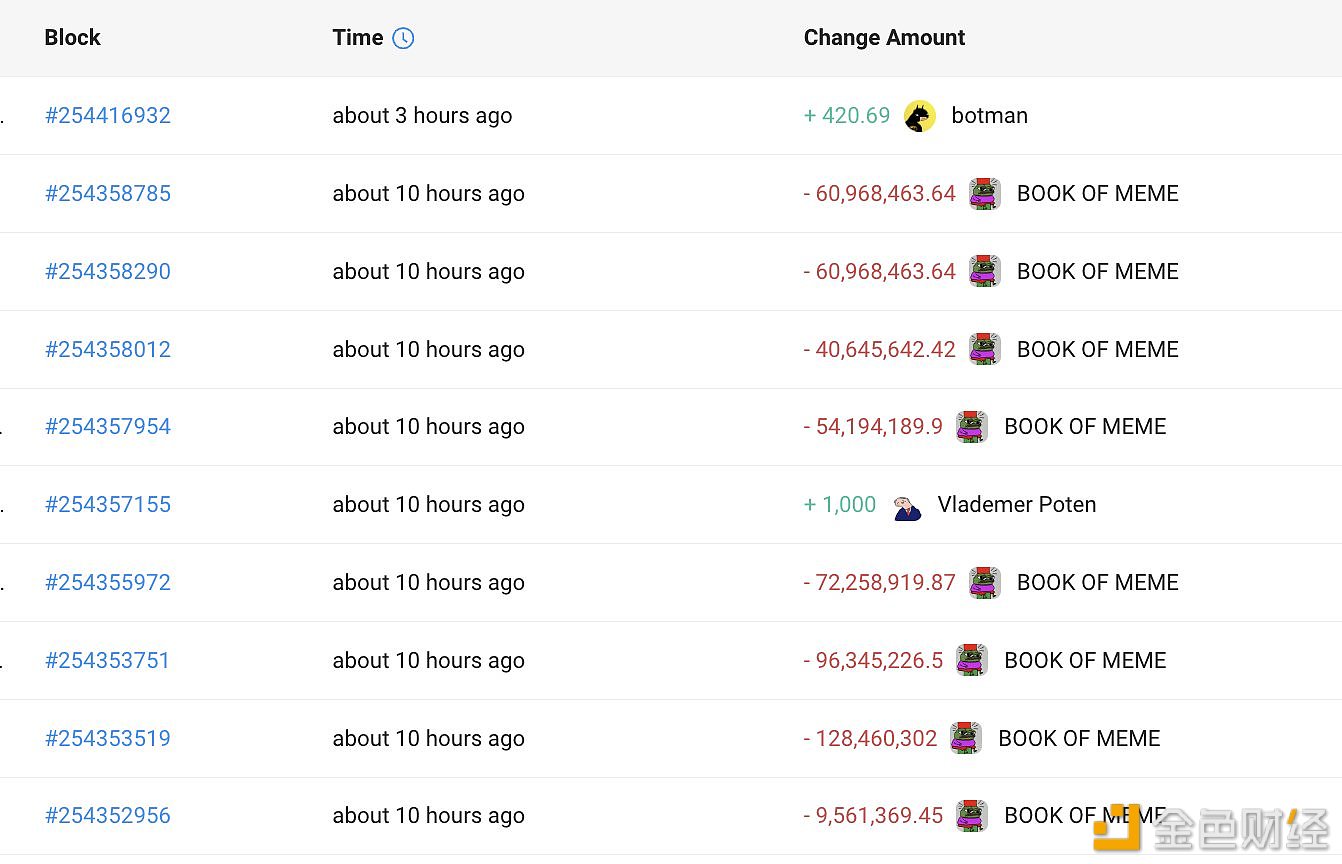Click the timestamp in block #254353519 row
The image size is (1342, 864).
429,739
